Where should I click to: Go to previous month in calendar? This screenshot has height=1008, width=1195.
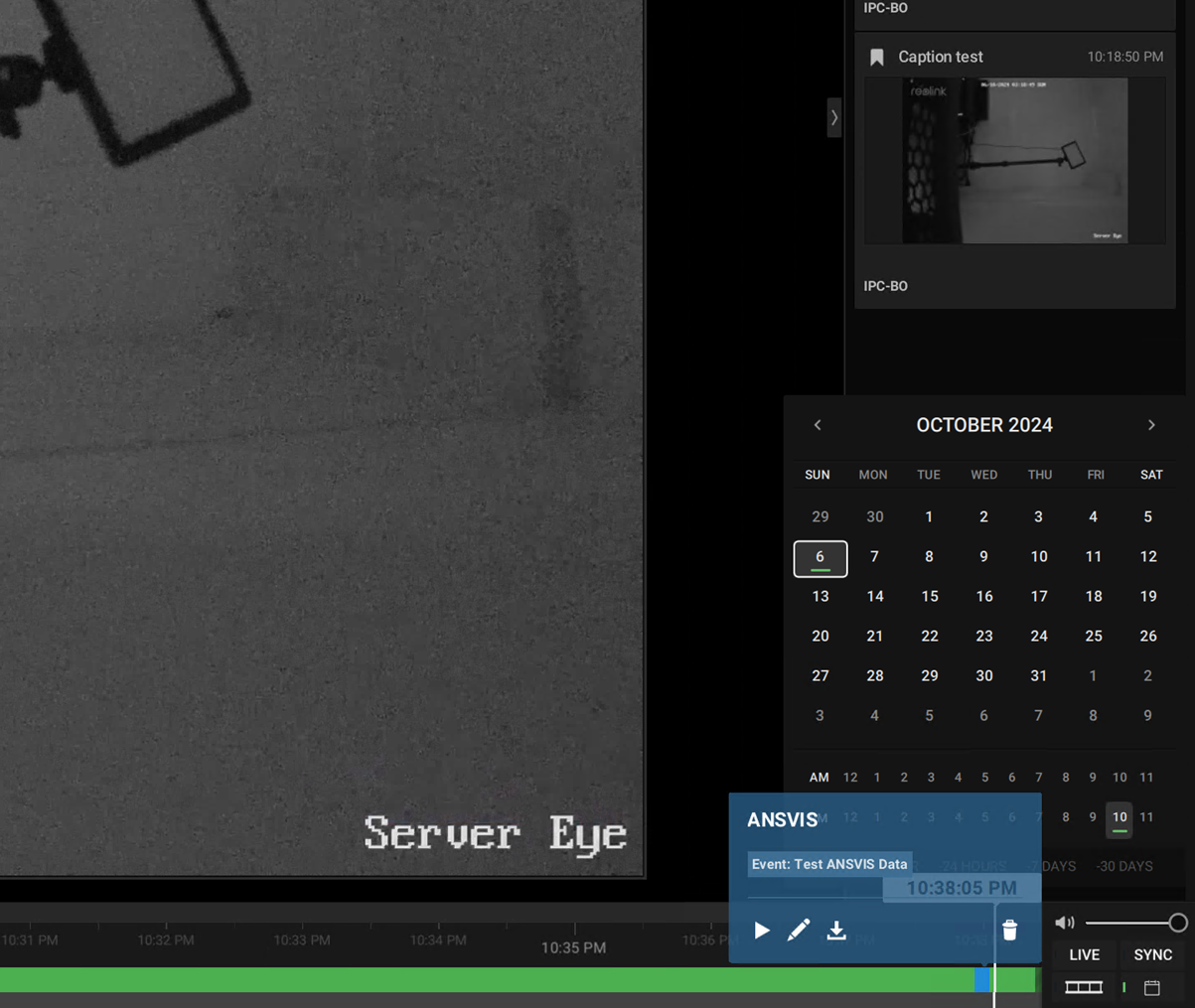(818, 425)
